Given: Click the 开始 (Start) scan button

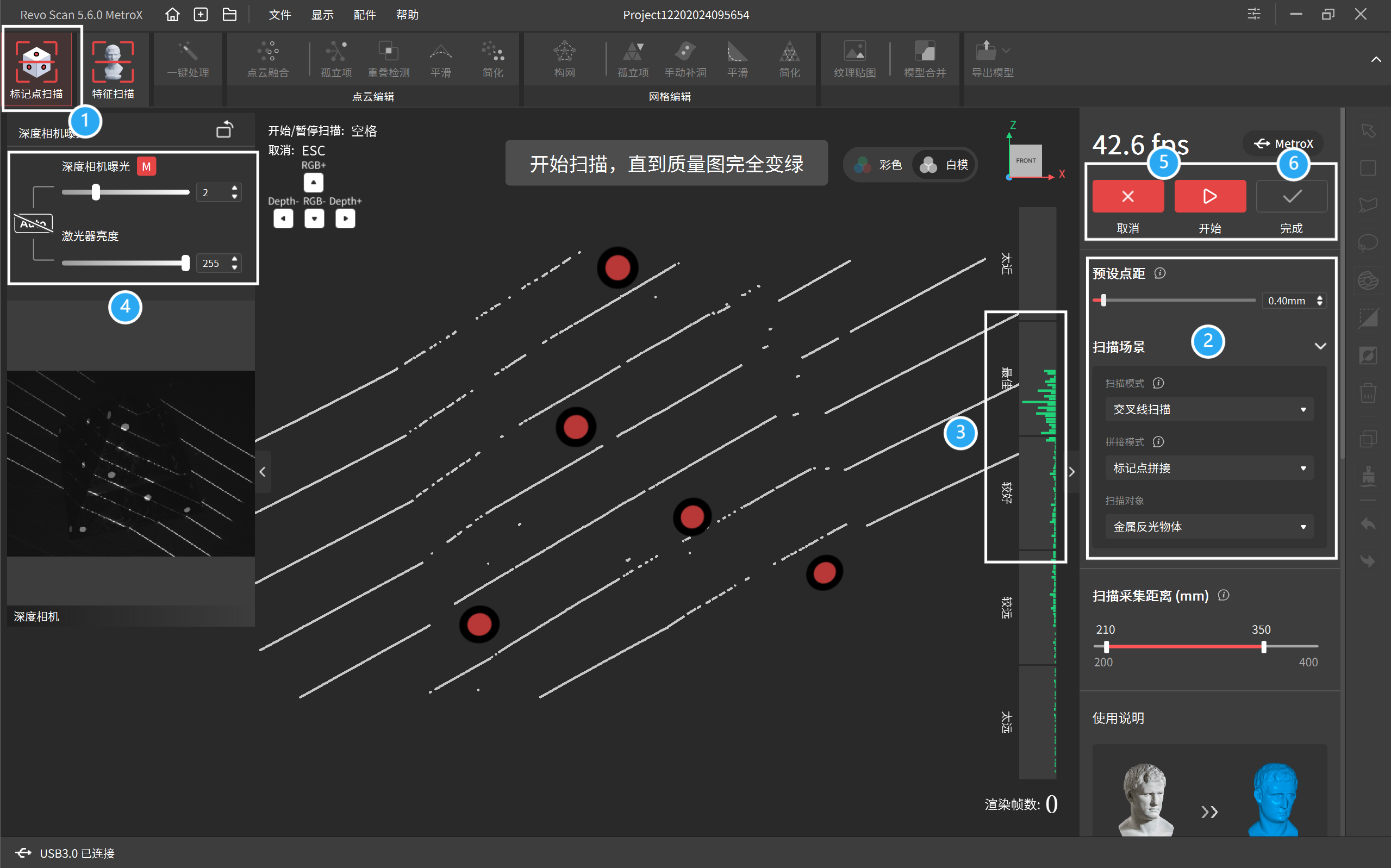Looking at the screenshot, I should [x=1208, y=196].
